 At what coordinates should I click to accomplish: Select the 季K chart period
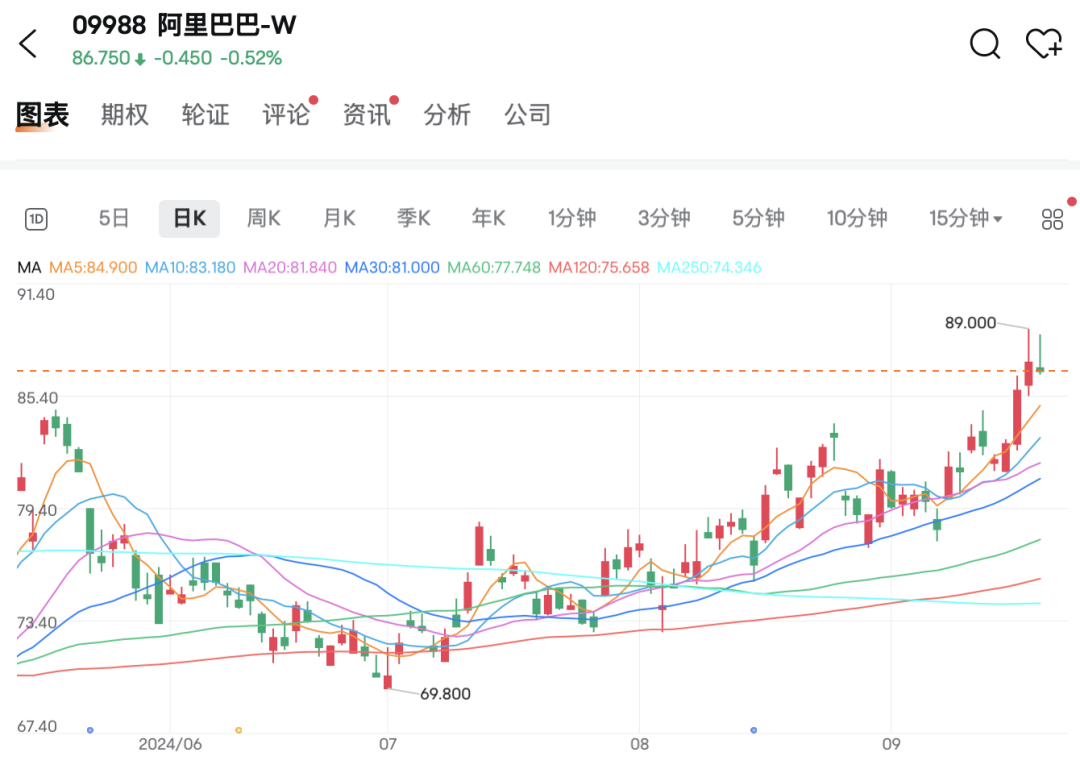point(413,218)
